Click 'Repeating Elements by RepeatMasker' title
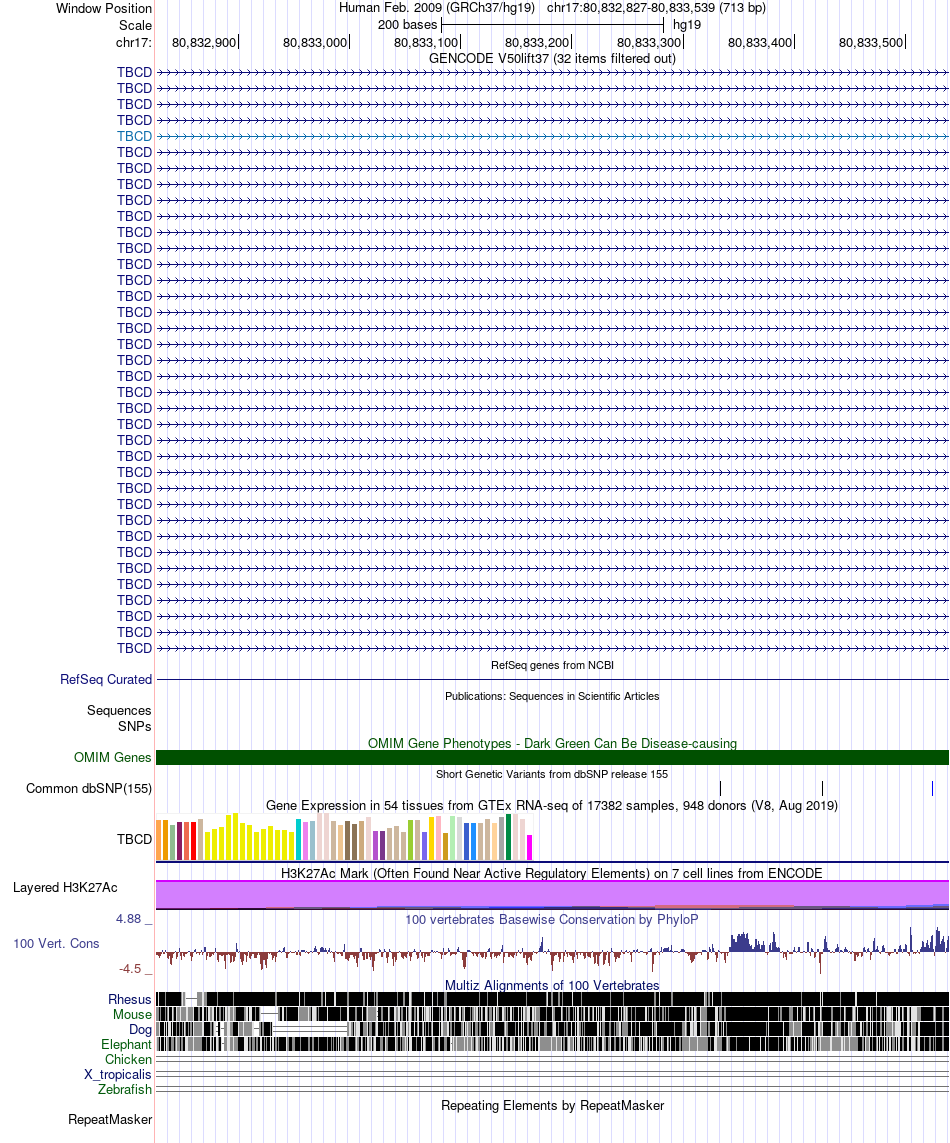Viewport: 950px width, 1143px height. pyautogui.click(x=552, y=1106)
